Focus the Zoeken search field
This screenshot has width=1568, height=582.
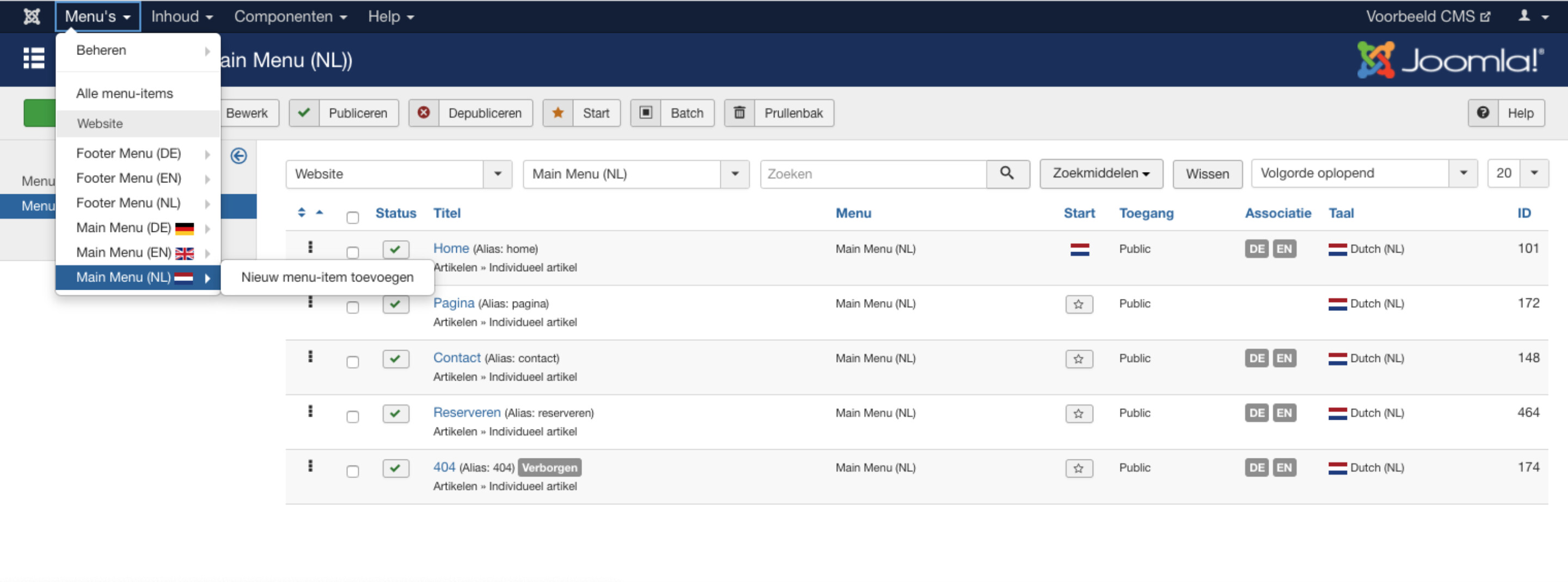873,174
